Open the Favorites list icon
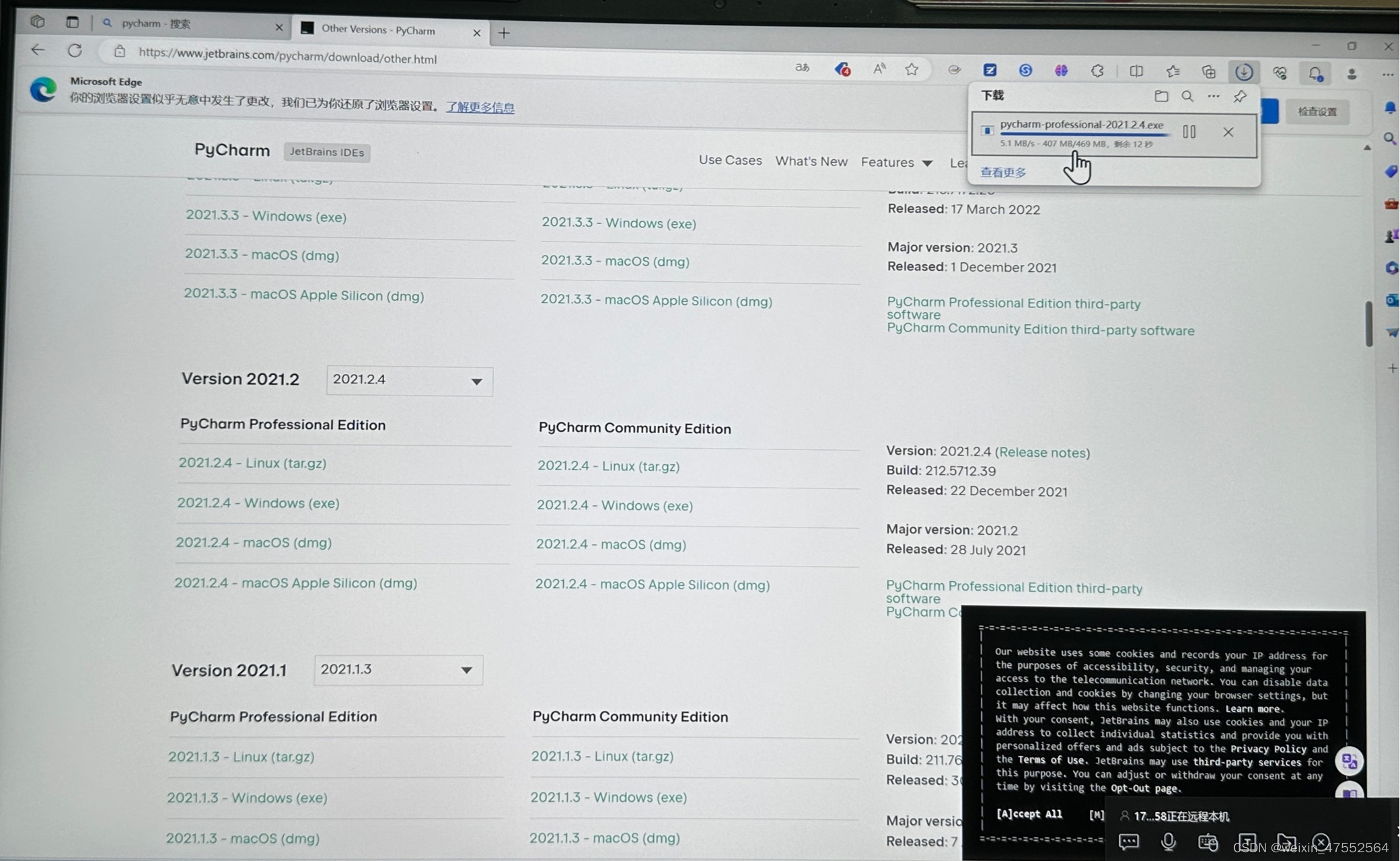This screenshot has width=1400, height=861. pyautogui.click(x=1173, y=71)
